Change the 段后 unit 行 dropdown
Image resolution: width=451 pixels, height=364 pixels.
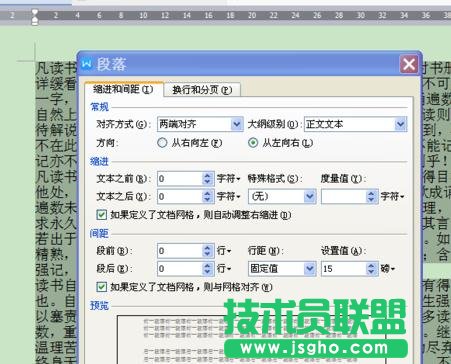(224, 268)
